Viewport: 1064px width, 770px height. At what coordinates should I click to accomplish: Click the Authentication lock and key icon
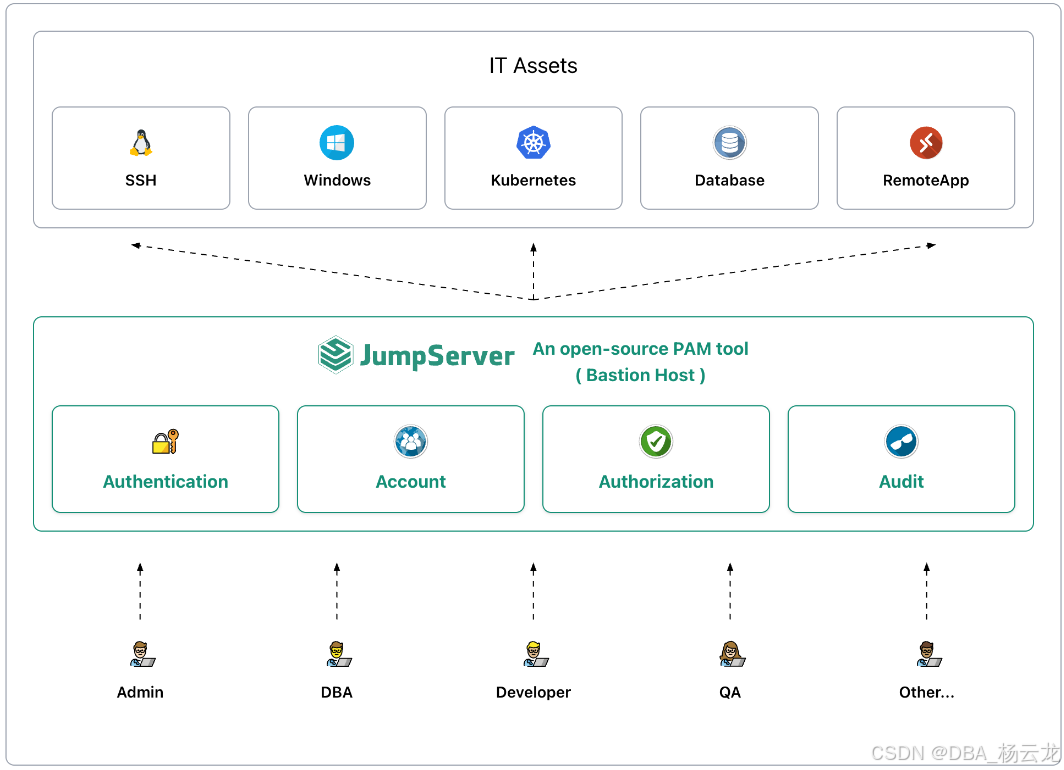pos(166,442)
